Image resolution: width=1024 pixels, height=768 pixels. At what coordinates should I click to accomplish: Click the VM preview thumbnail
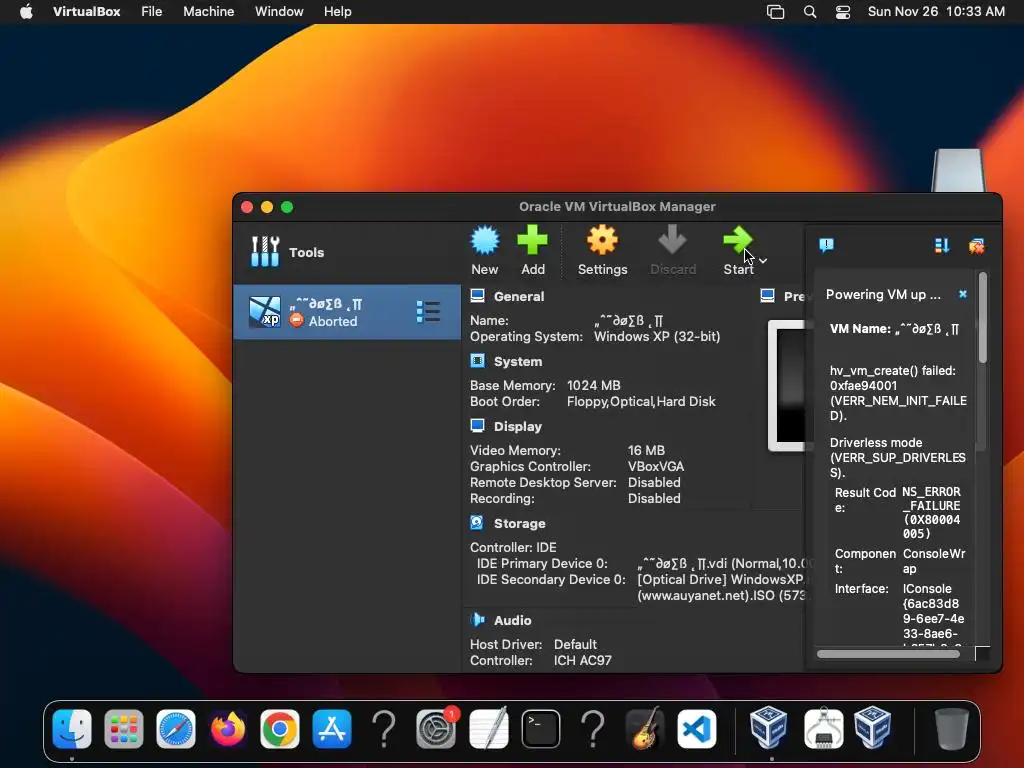[x=786, y=385]
